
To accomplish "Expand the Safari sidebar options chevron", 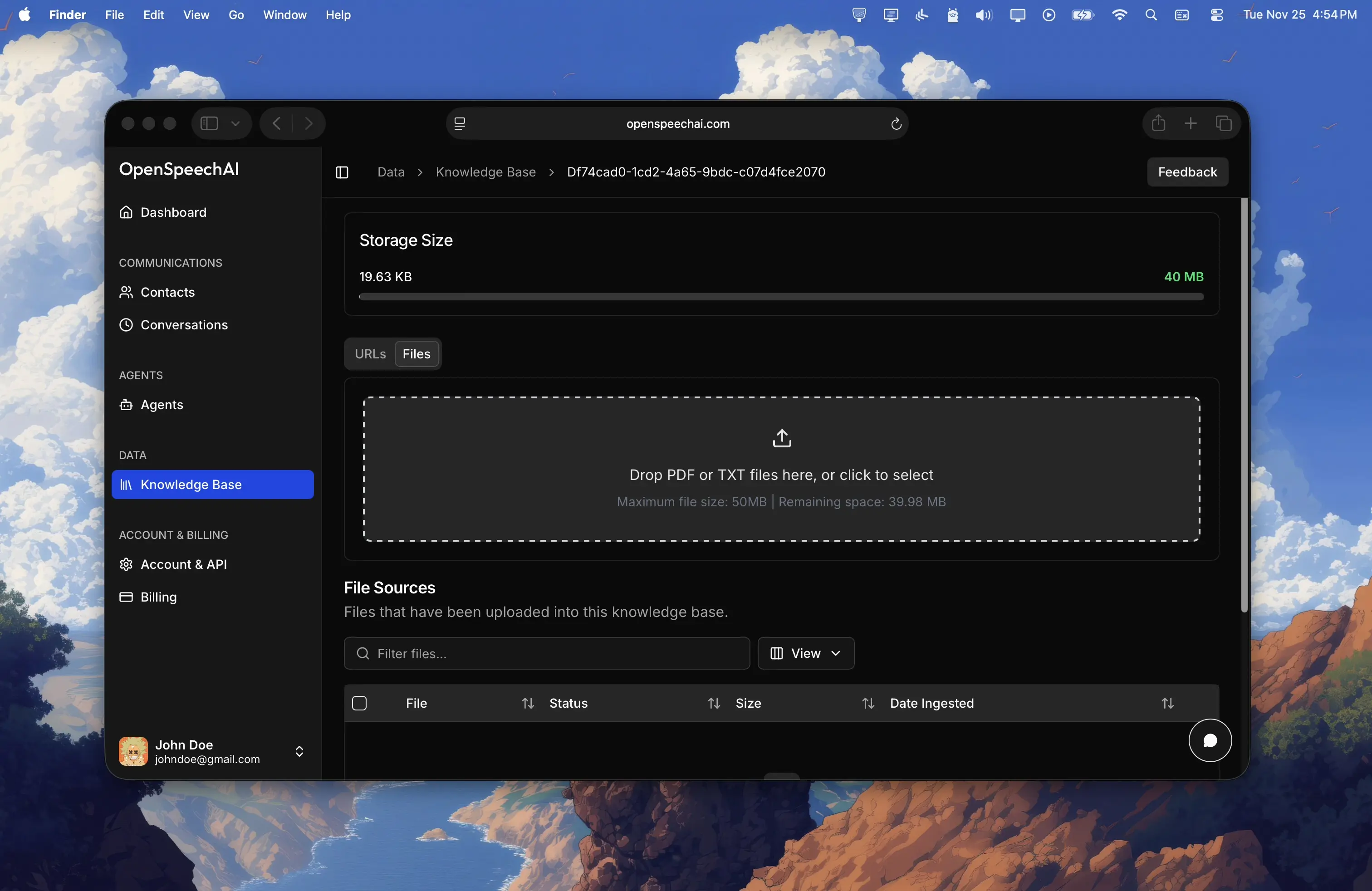I will pos(235,123).
